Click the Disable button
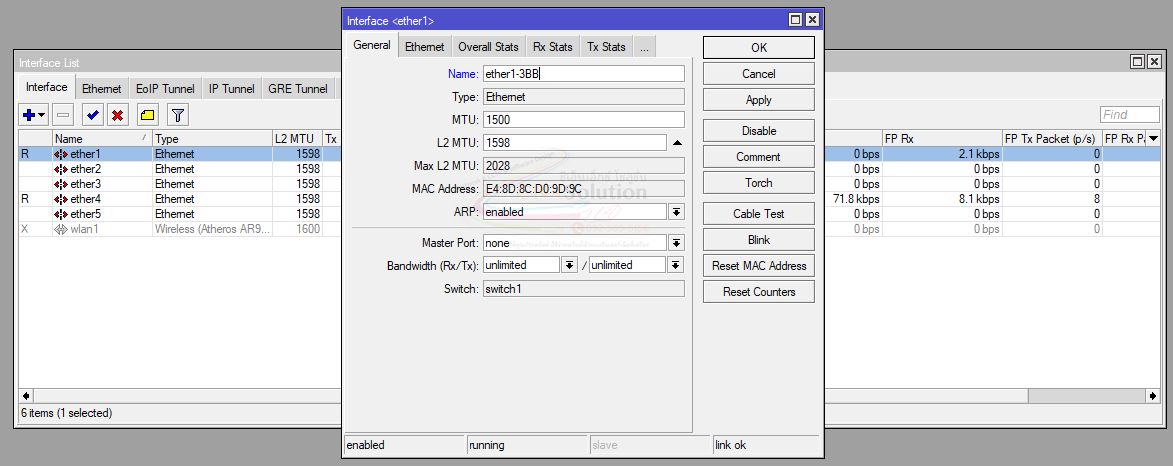1173x466 pixels. pyautogui.click(x=759, y=130)
